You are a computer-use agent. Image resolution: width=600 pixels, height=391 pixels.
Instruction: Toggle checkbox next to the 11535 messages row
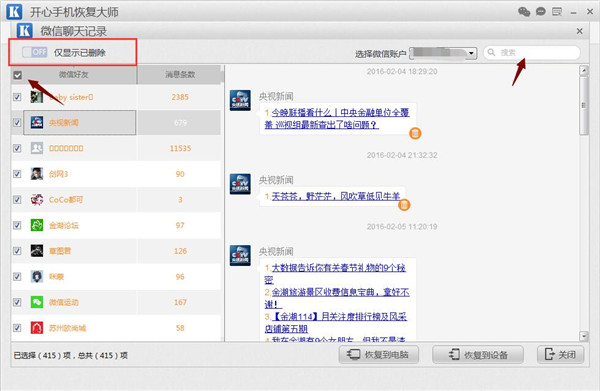click(x=17, y=148)
